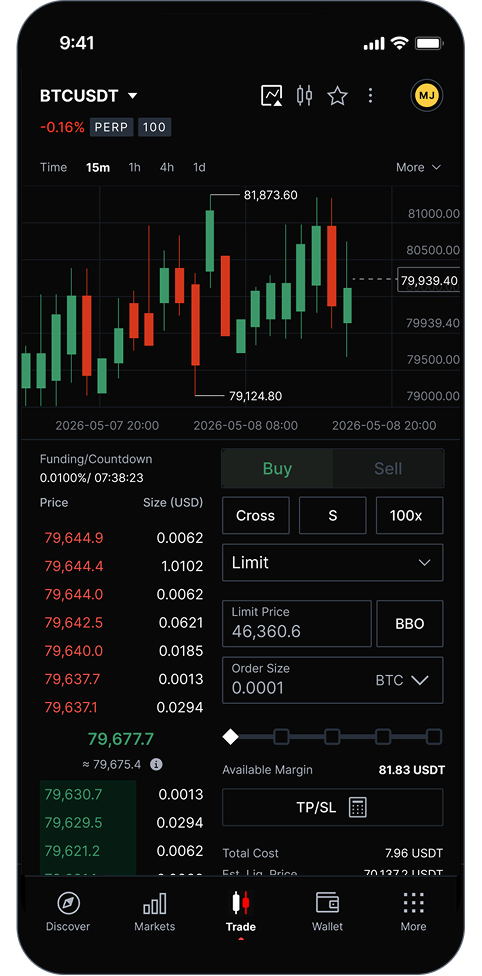Tap the chart low label 79,124.80
Viewport: 482px width, 976px height.
point(255,395)
